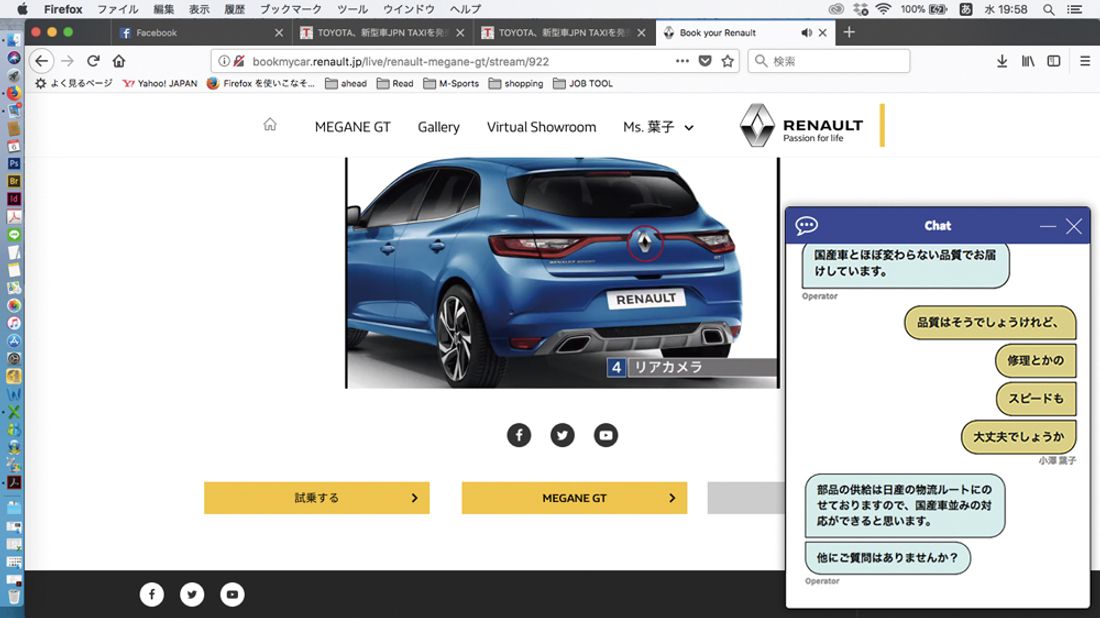Bookmark this page with the star
Viewport: 1100px width, 618px height.
(x=727, y=61)
